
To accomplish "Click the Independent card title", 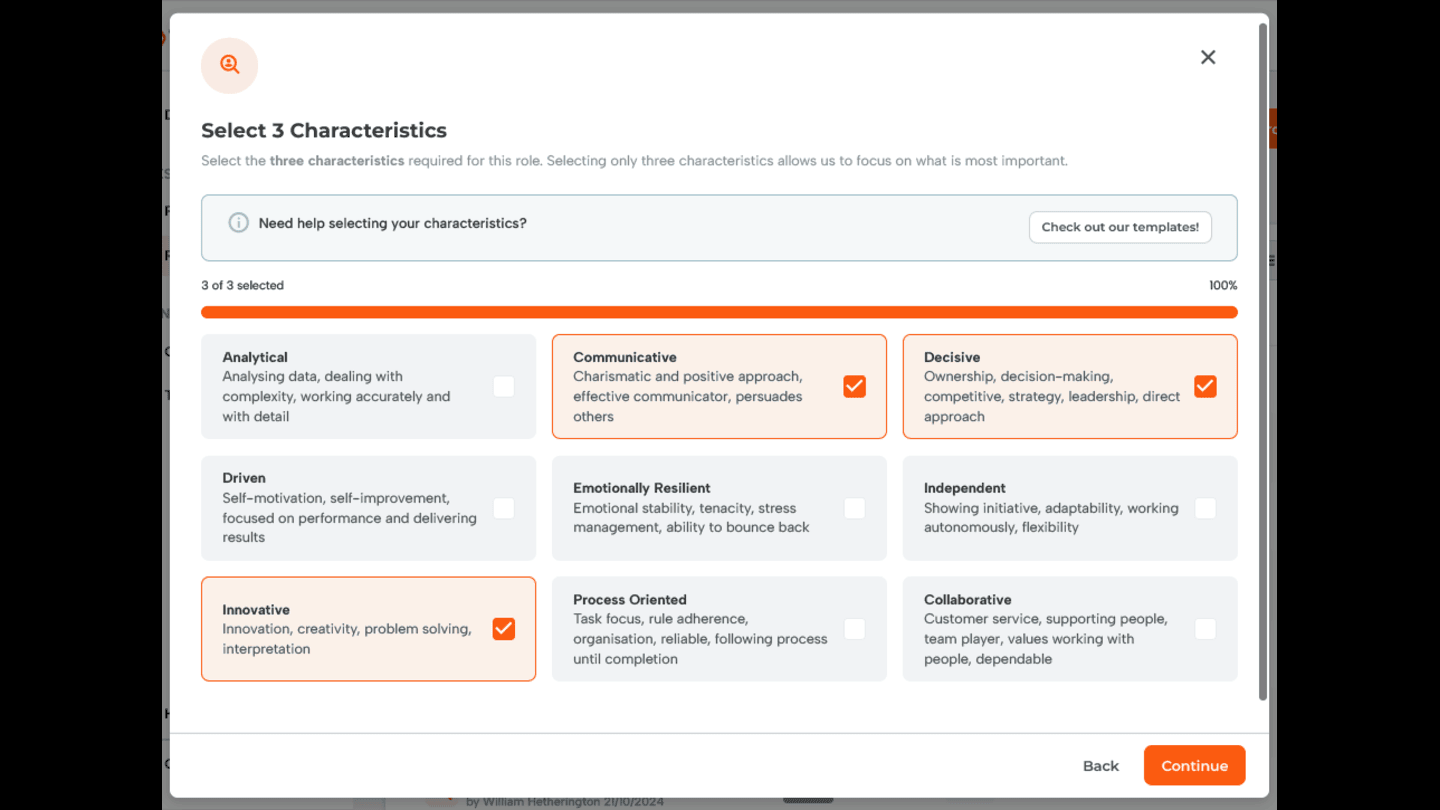I will 965,488.
